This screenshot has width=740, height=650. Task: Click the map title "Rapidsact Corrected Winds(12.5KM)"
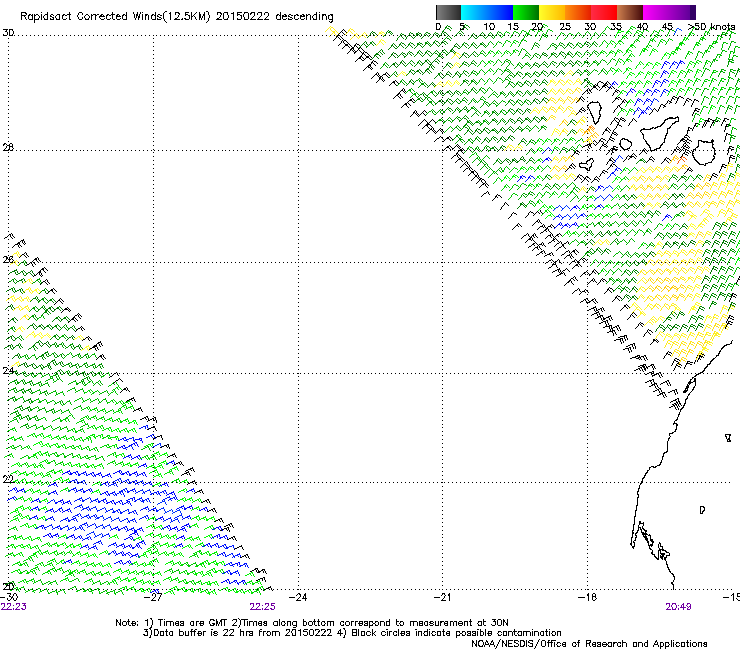tap(115, 17)
